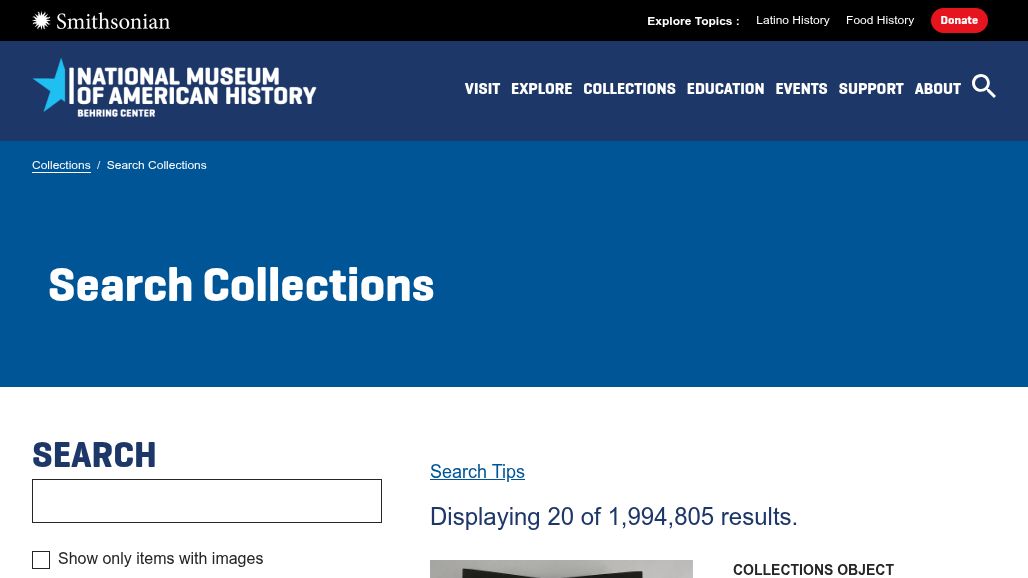Open the Search Tips link
Image resolution: width=1028 pixels, height=578 pixels.
click(477, 471)
